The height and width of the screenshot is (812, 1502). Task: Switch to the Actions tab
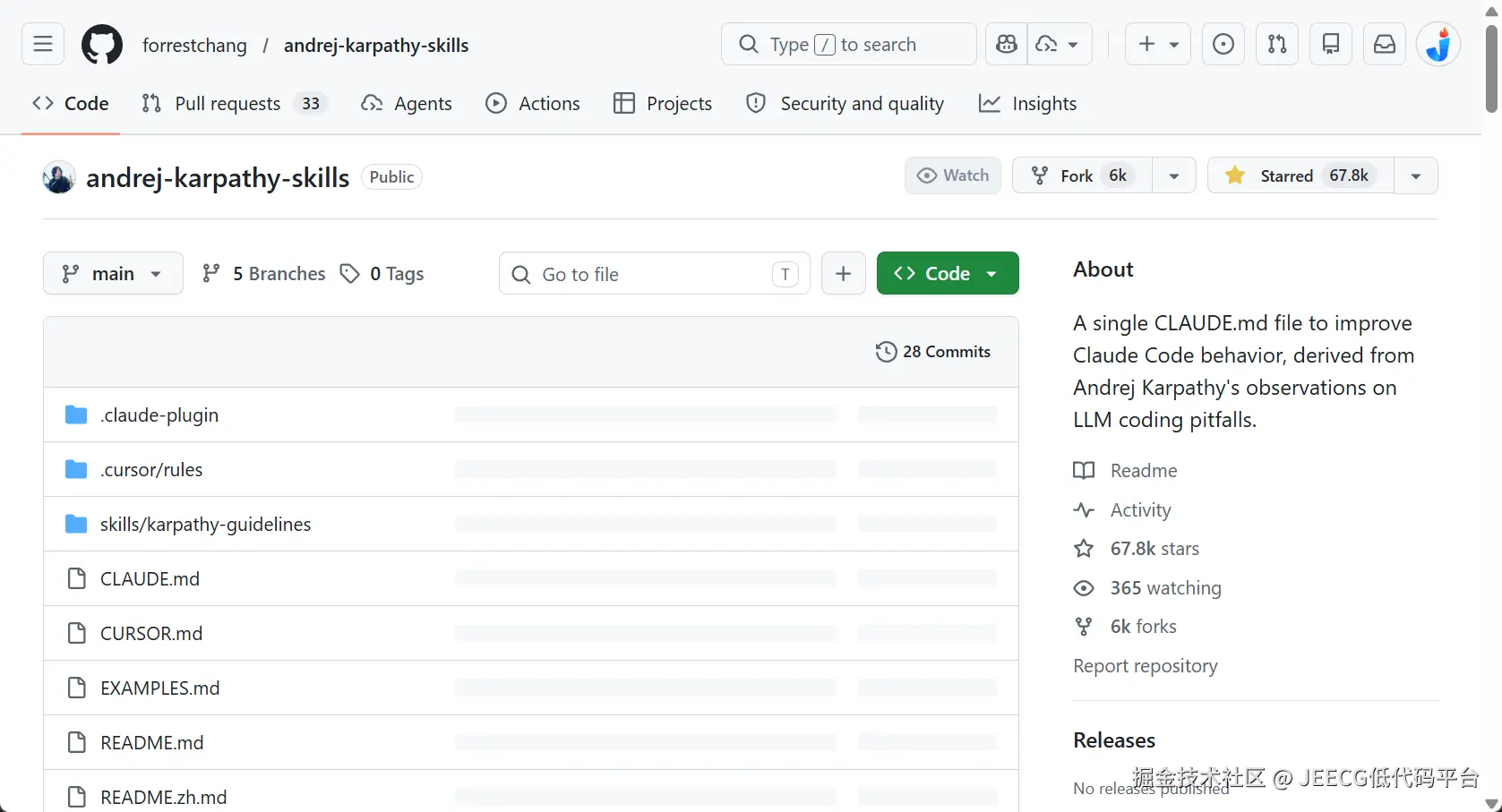(533, 103)
